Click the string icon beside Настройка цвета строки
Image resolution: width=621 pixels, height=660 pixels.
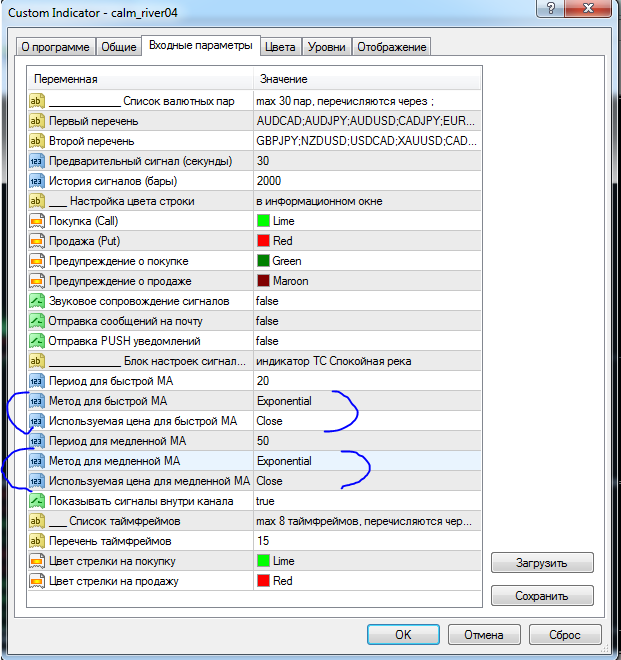coord(37,201)
